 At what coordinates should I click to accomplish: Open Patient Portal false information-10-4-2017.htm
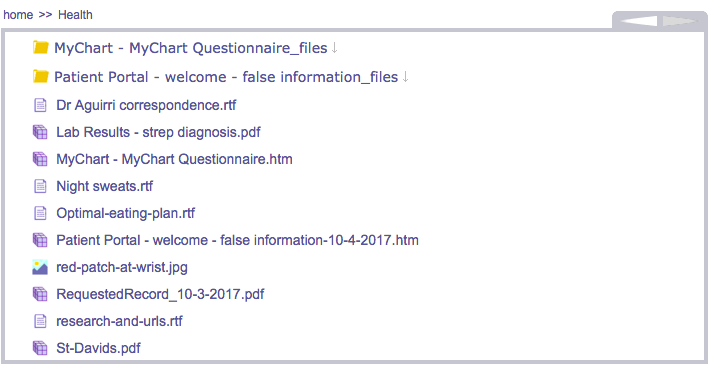[238, 240]
